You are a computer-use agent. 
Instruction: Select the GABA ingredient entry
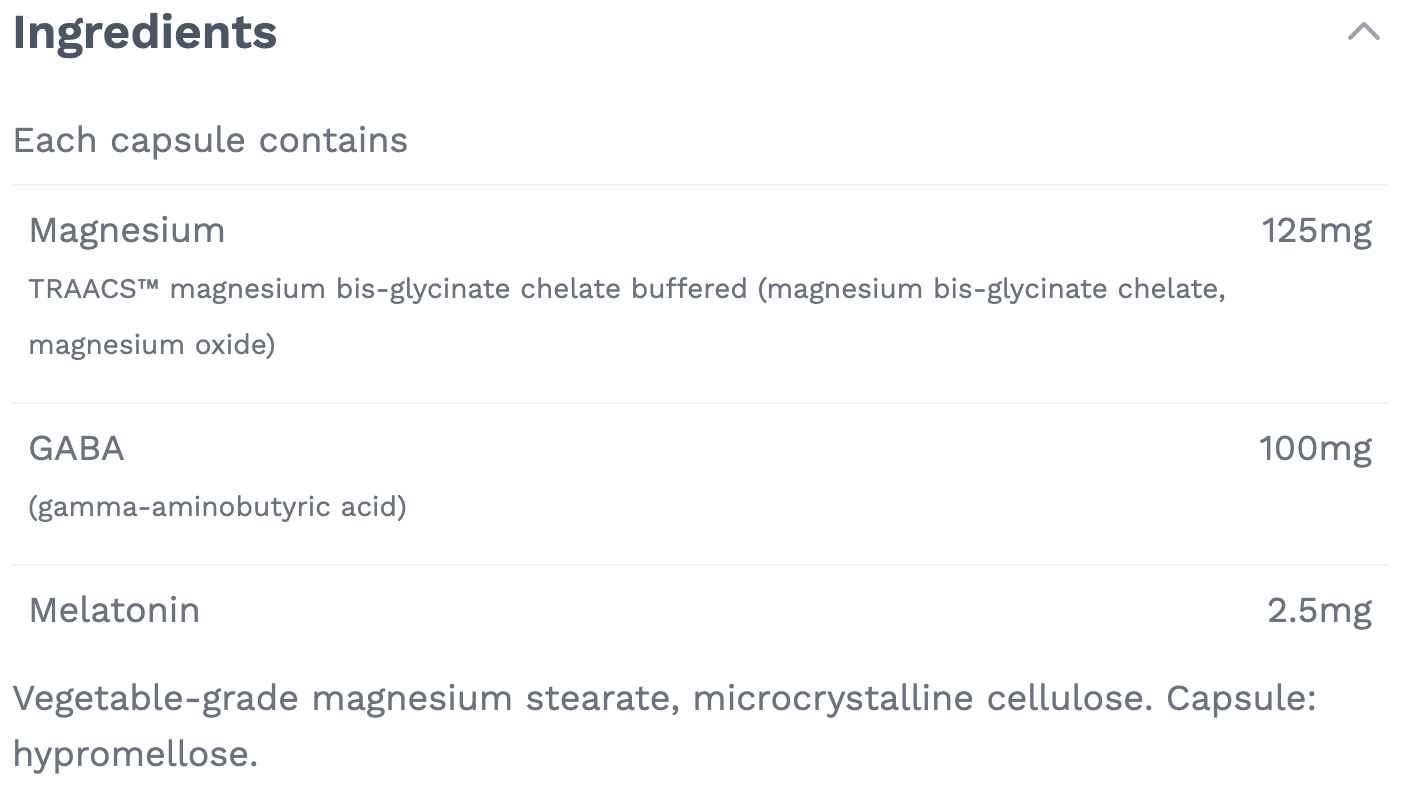77,449
